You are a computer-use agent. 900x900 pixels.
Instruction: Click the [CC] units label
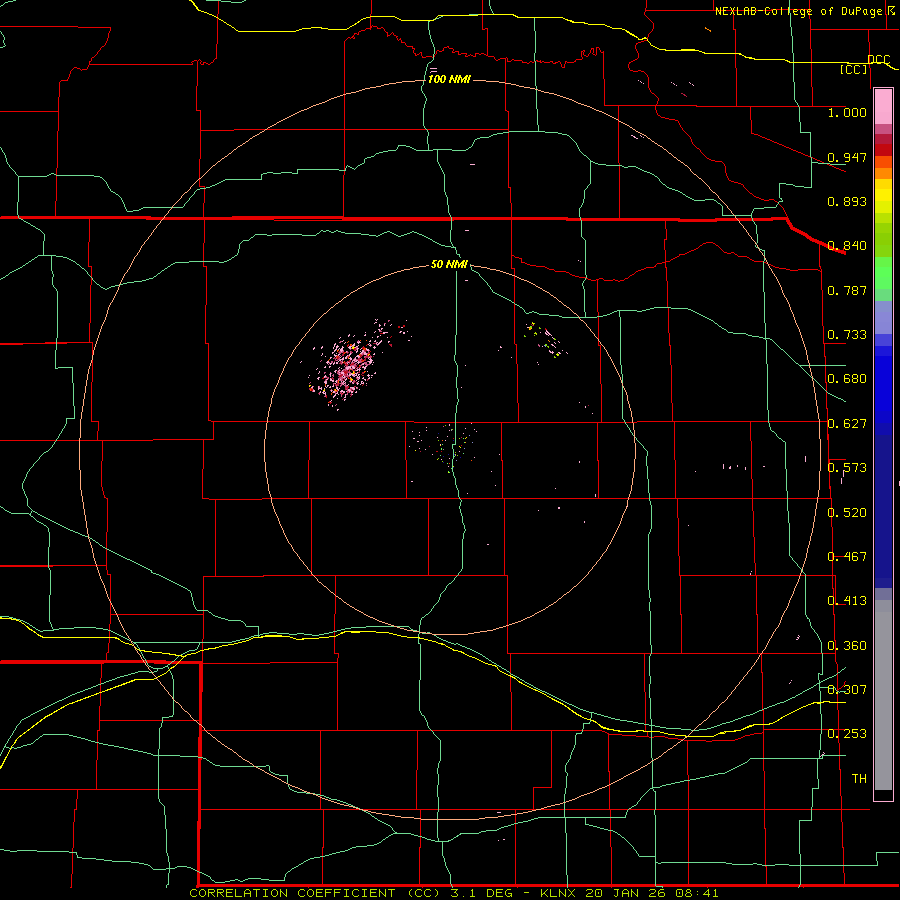(x=854, y=69)
